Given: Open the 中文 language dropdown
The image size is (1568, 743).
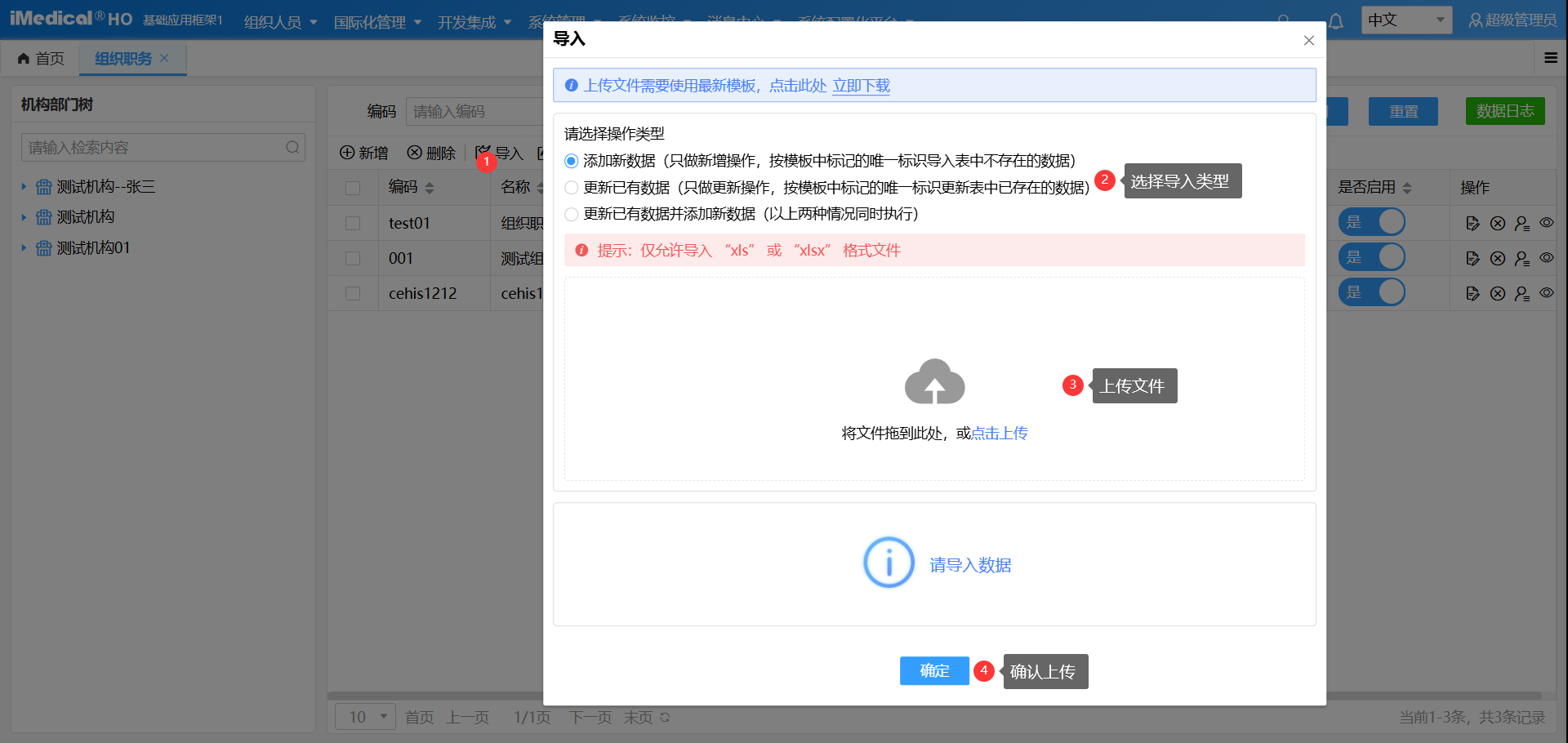Looking at the screenshot, I should (1406, 20).
